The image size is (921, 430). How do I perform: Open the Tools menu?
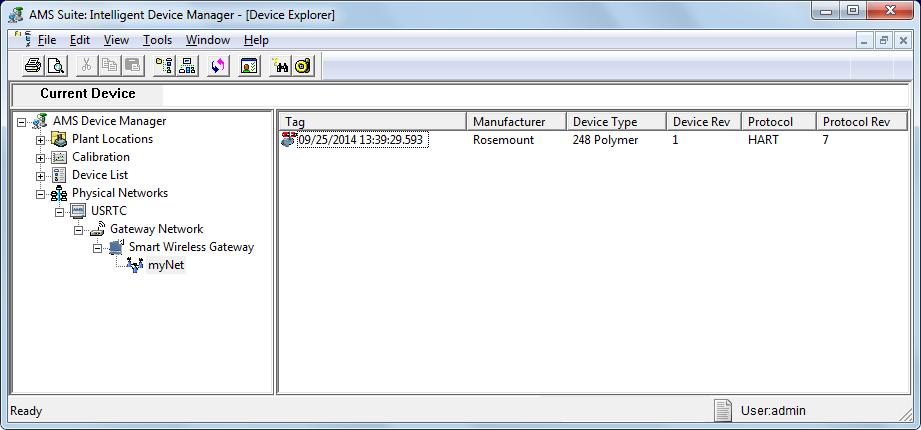point(157,40)
